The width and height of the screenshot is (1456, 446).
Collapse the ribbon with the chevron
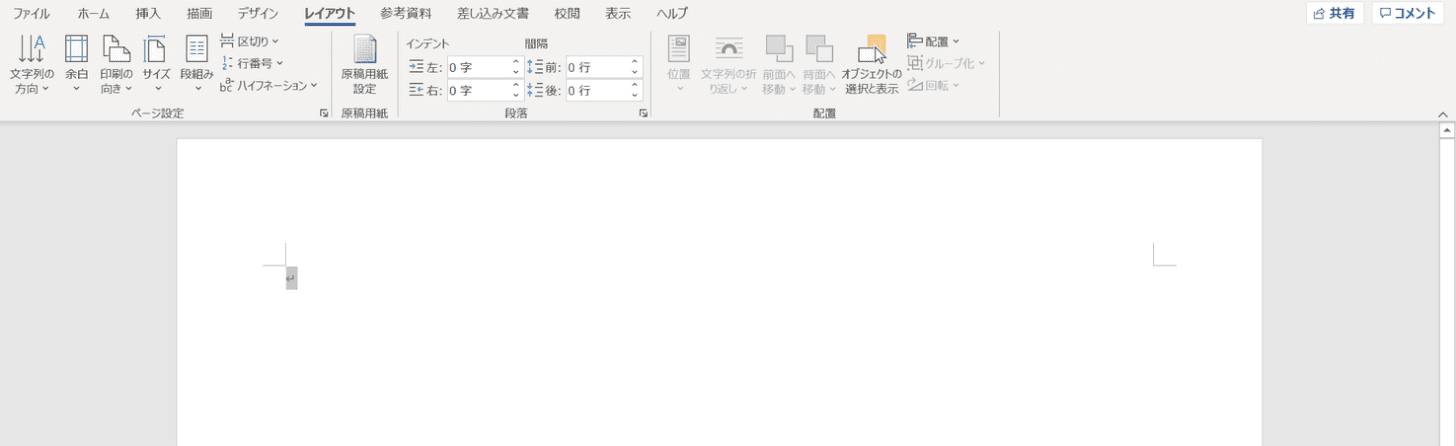click(1442, 114)
